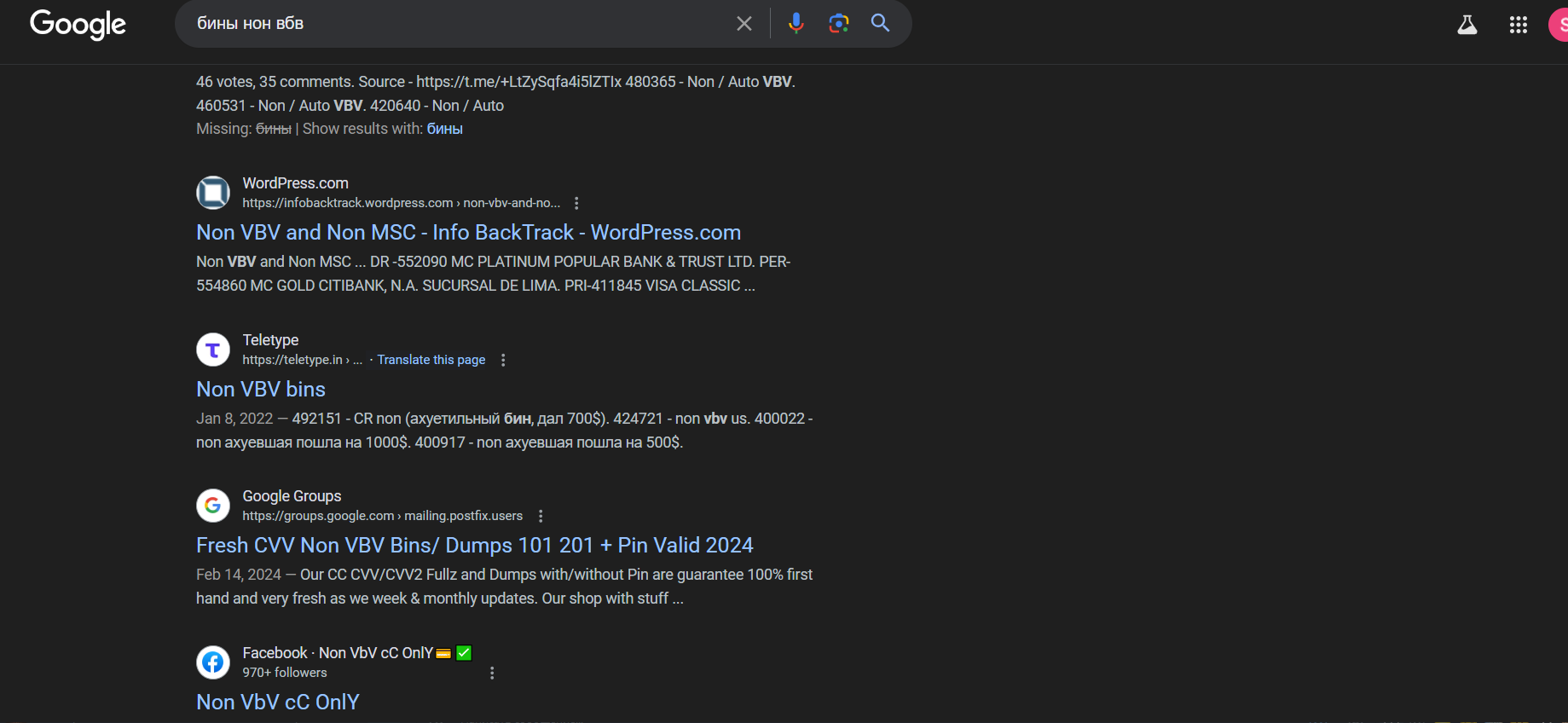Open the Google account avatar
The width and height of the screenshot is (1568, 723).
[1559, 25]
